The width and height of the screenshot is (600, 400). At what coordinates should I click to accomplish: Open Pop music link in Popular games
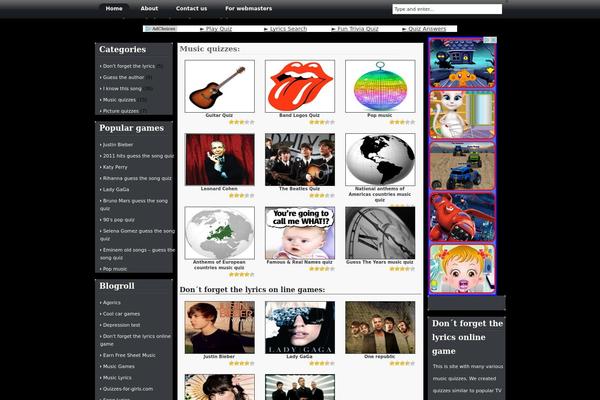[x=115, y=269]
